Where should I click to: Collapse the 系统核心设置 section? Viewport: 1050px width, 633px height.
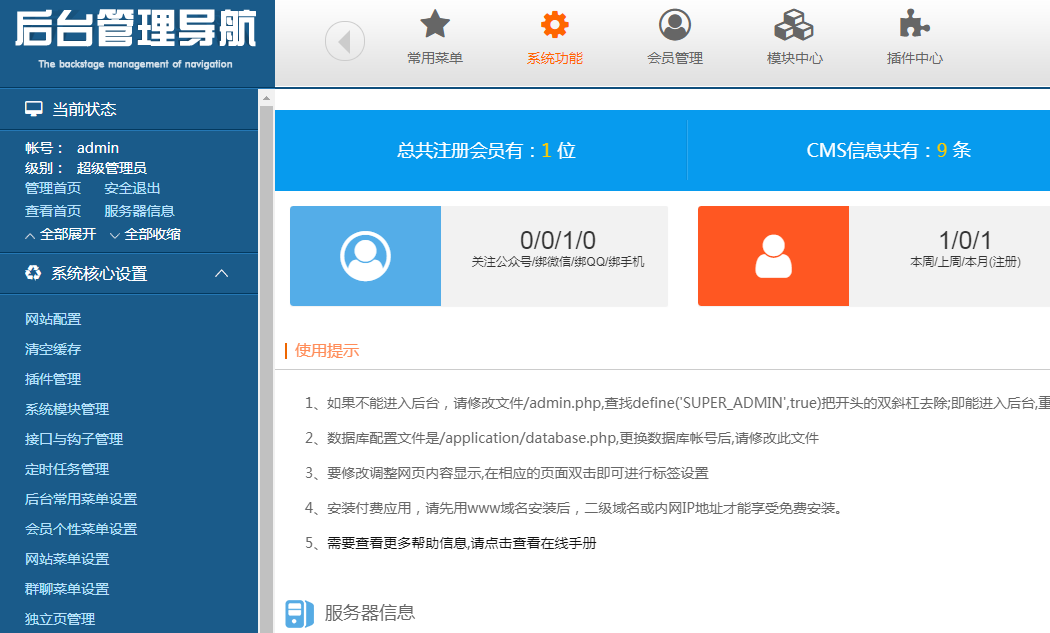point(222,273)
